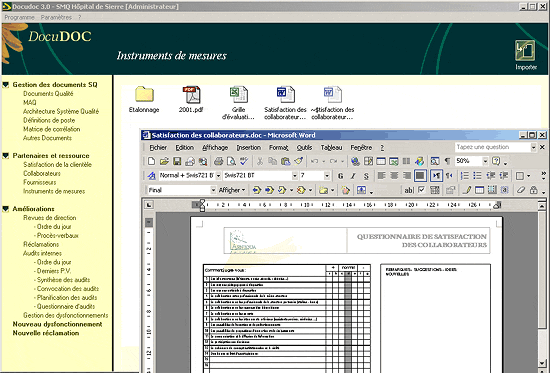
Task: Toggle justify alignment button
Action: coord(420,175)
